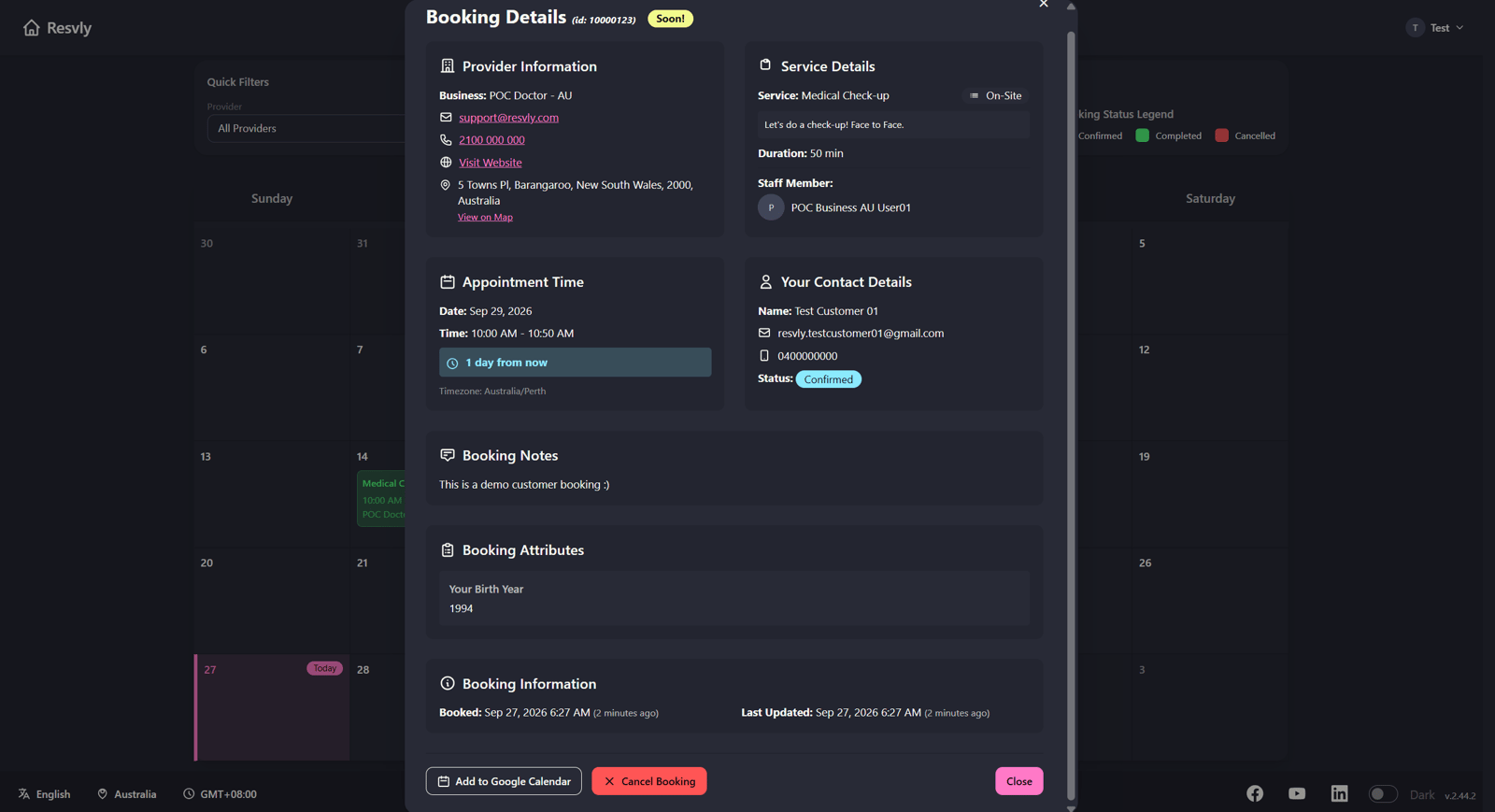
Task: Click the Australia region selector
Action: [x=127, y=794]
